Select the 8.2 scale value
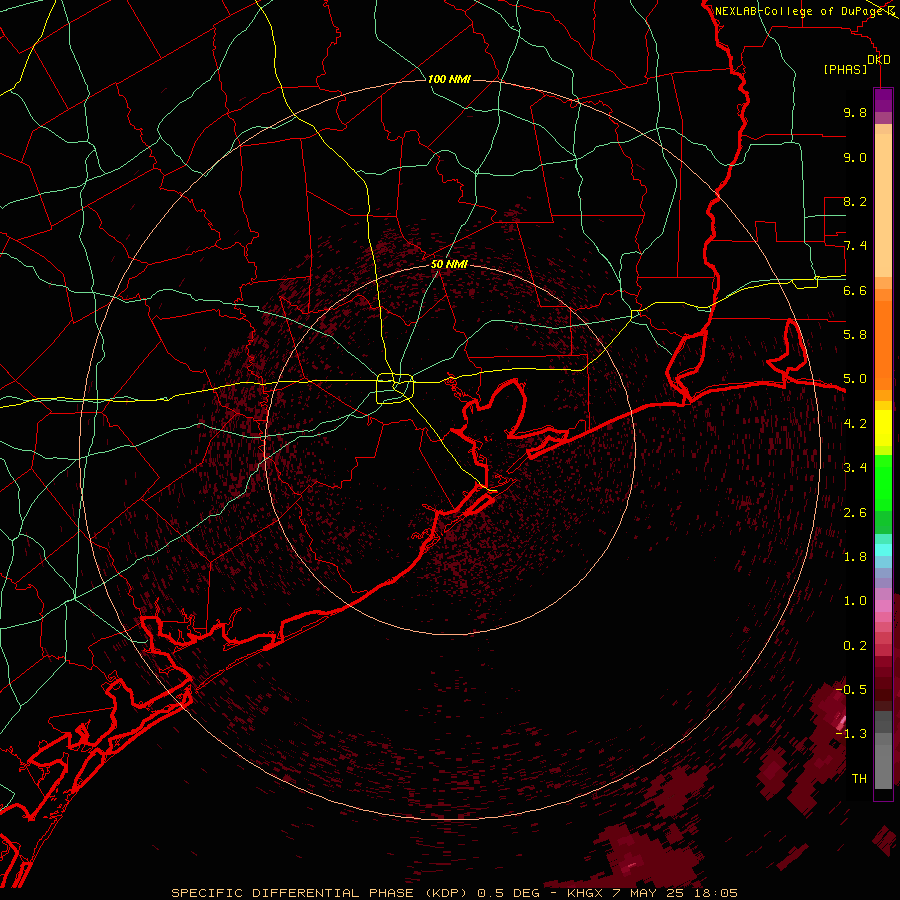The width and height of the screenshot is (900, 900). pyautogui.click(x=855, y=201)
